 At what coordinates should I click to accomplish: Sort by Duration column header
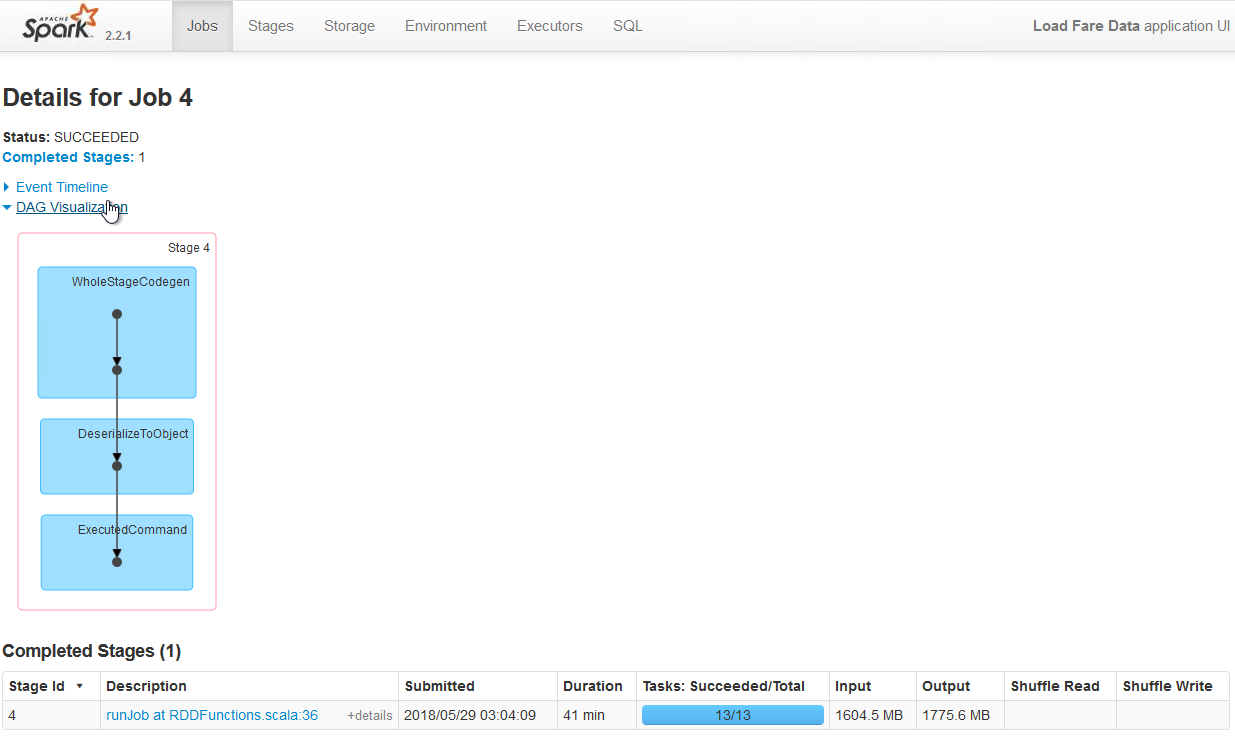592,686
